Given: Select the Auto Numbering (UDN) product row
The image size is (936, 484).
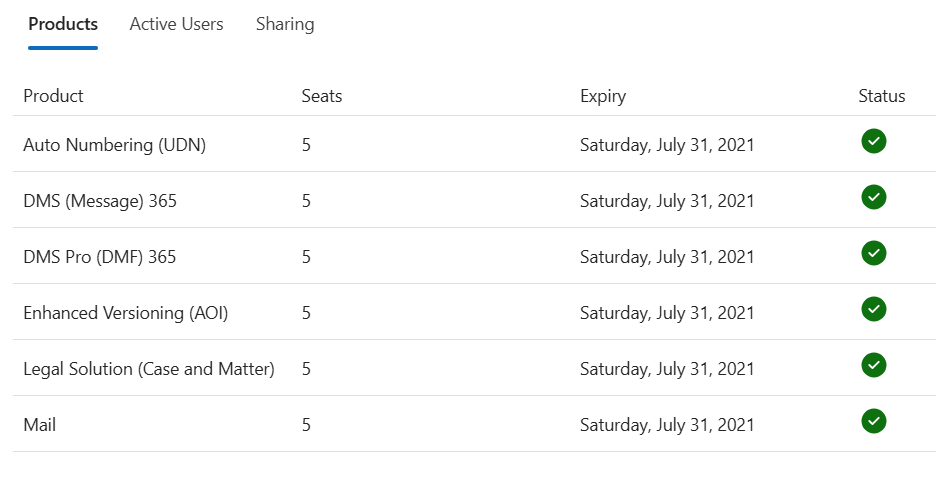Looking at the screenshot, I should [475, 144].
